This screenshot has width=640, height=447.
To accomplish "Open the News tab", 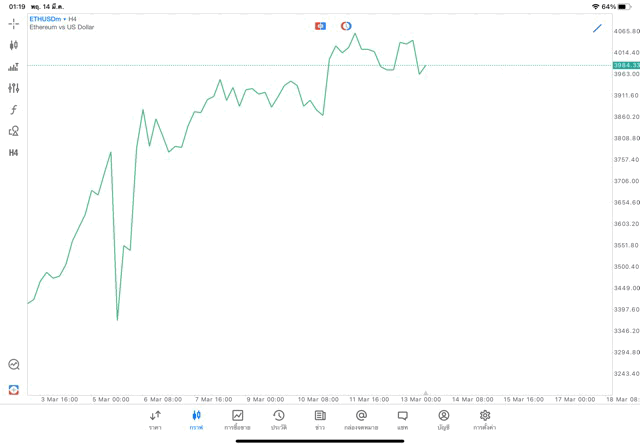I will pyautogui.click(x=320, y=419).
